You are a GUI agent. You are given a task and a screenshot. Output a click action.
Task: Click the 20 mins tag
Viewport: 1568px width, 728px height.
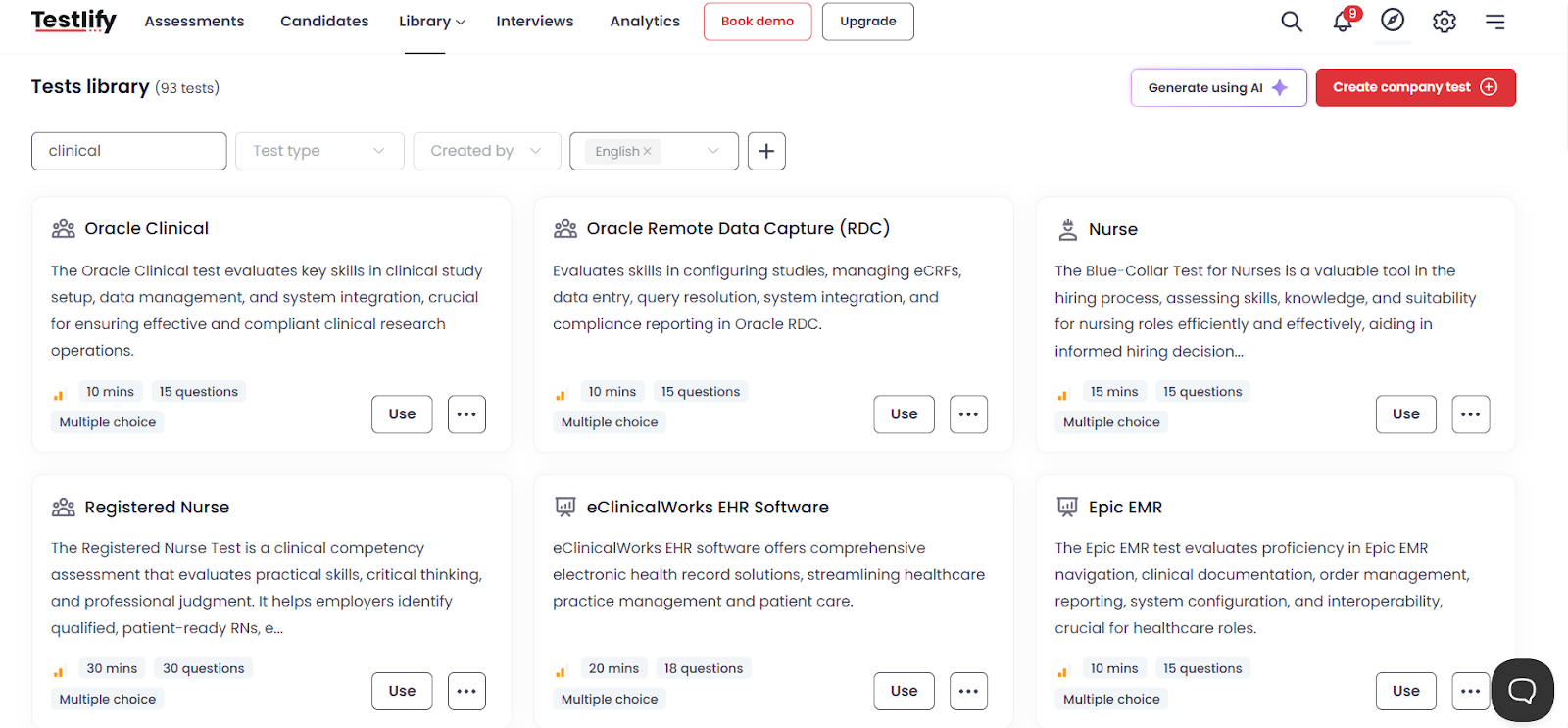613,668
